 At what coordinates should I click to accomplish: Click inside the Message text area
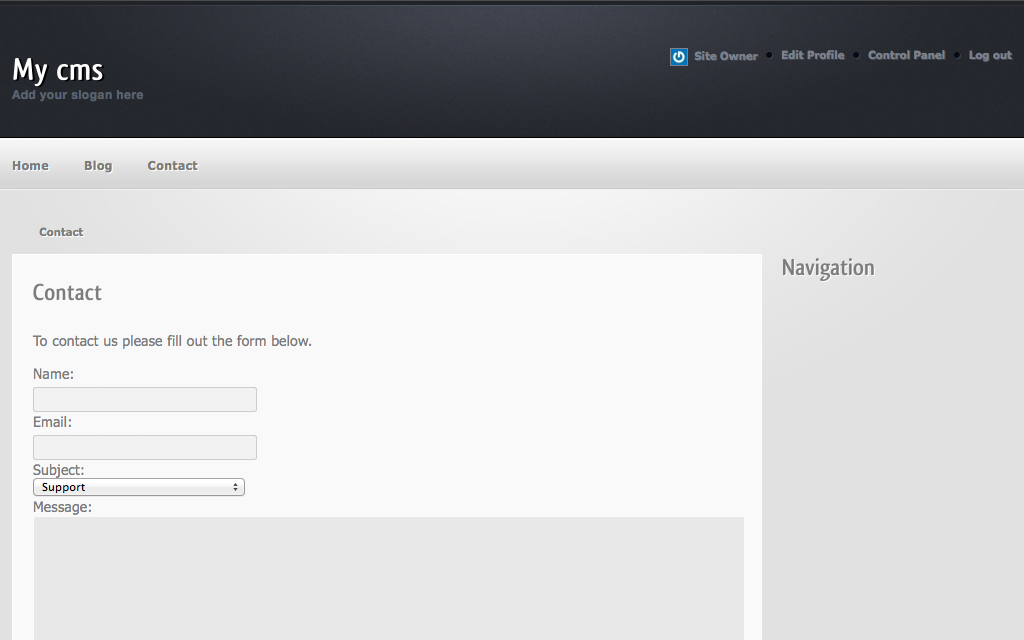(x=388, y=578)
